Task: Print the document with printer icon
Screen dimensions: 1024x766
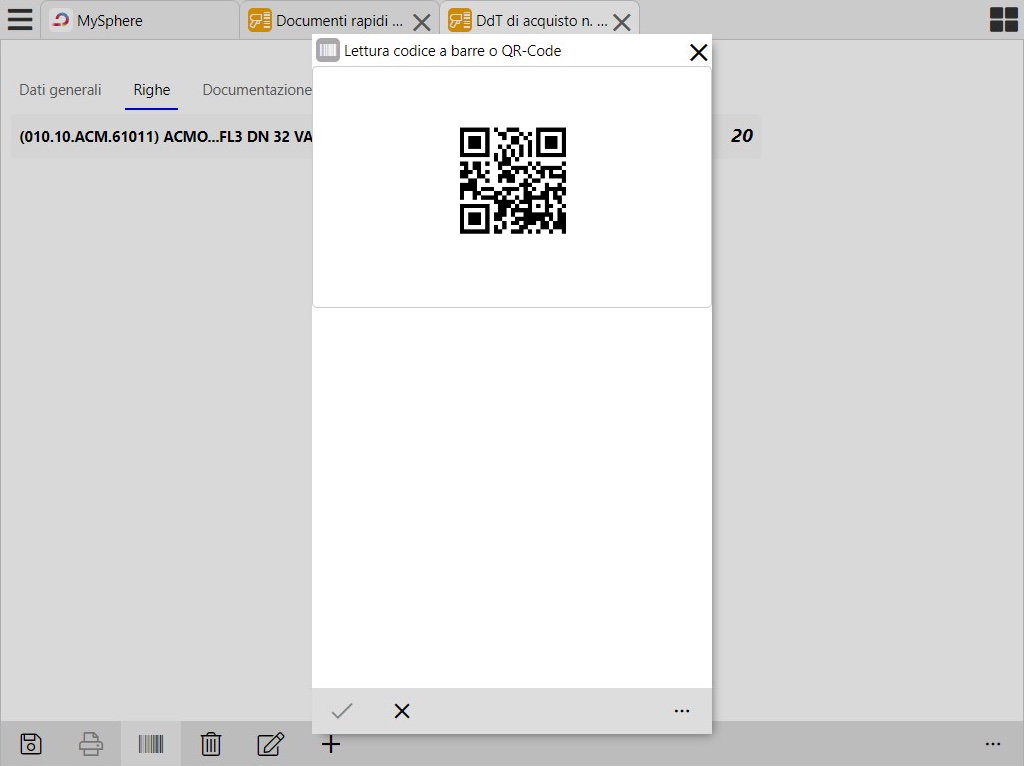Action: pos(91,744)
